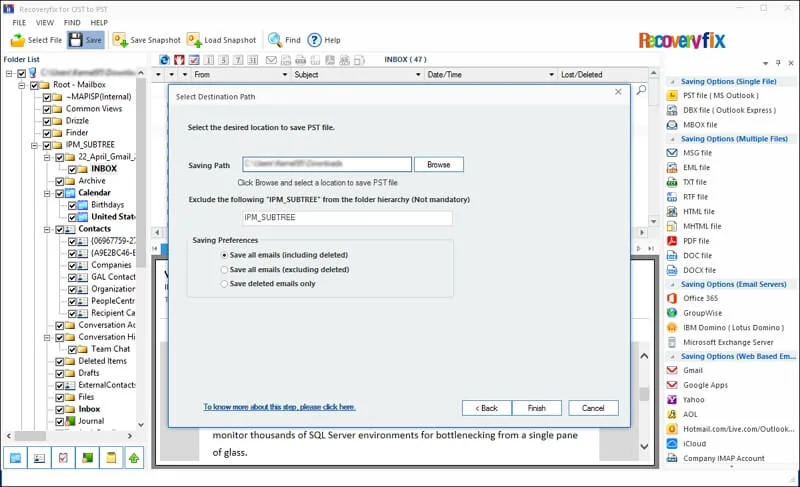The width and height of the screenshot is (800, 487).
Task: Toggle checkbox for Drizzle folder
Action: coord(46,121)
